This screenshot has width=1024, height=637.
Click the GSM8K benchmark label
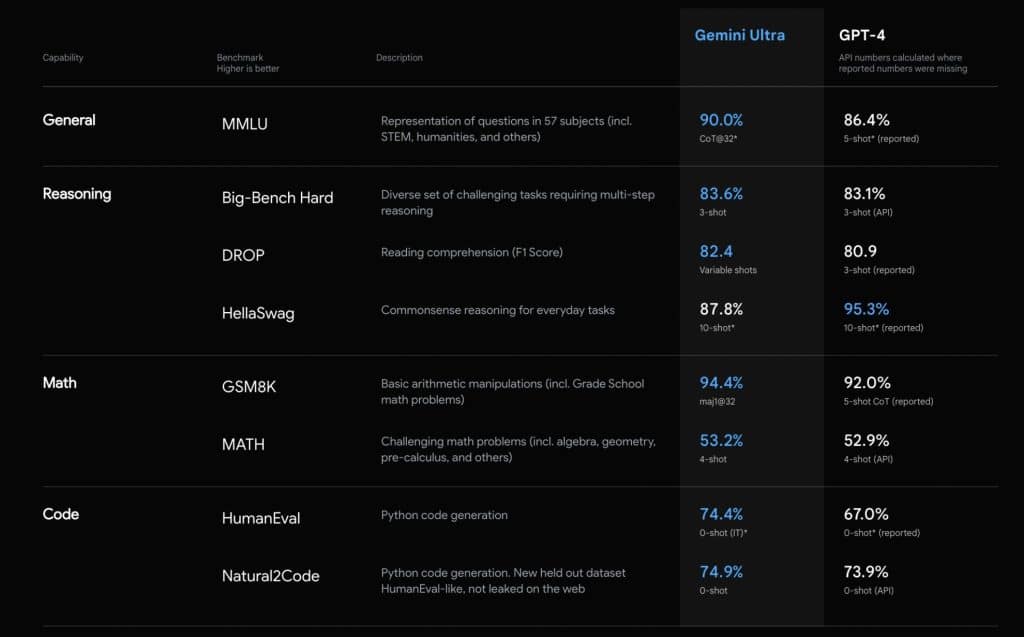tap(248, 387)
